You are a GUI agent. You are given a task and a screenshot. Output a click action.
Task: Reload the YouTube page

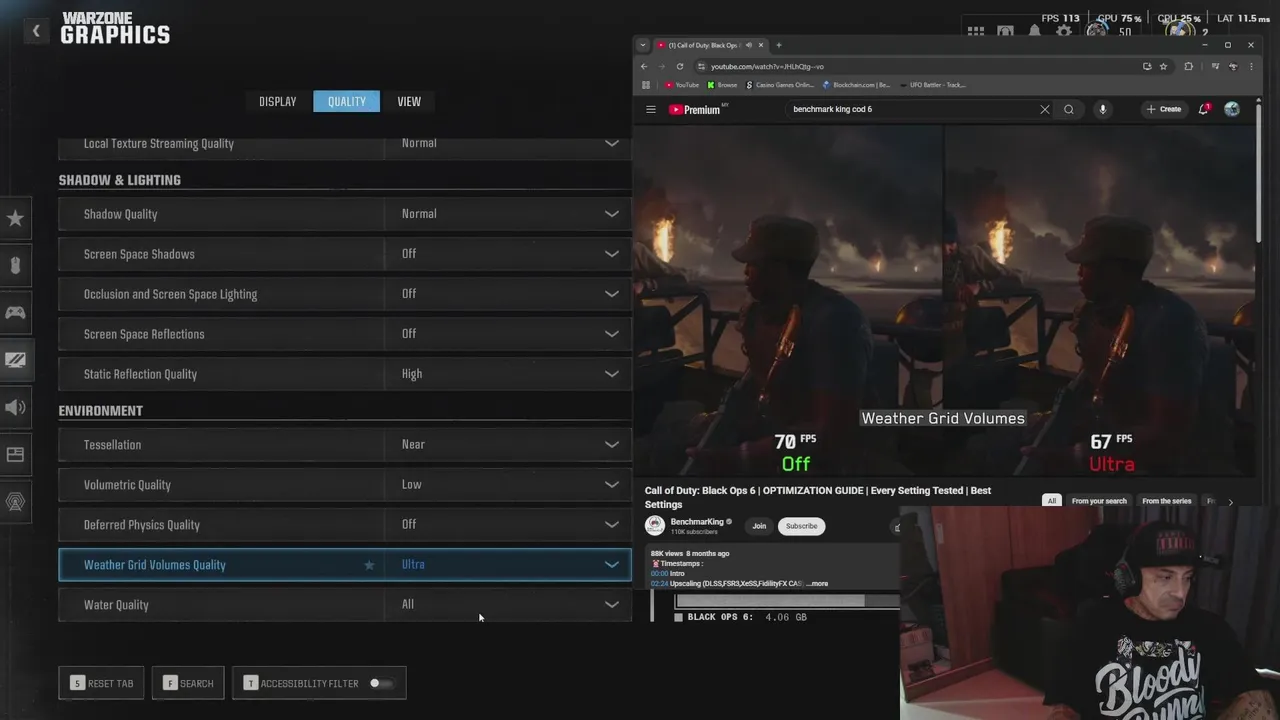coord(679,66)
